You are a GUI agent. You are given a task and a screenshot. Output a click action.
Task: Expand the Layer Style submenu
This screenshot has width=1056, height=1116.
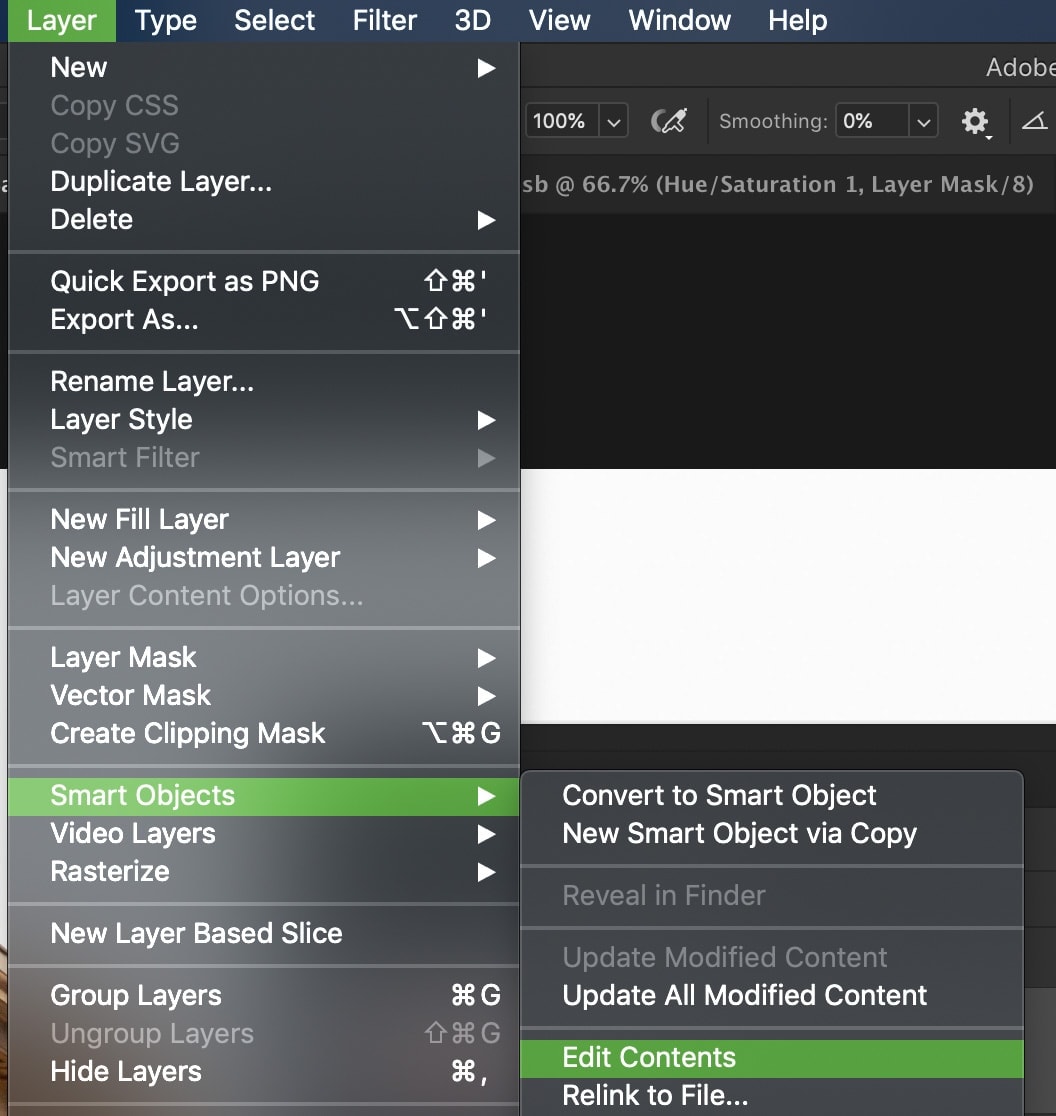(264, 420)
